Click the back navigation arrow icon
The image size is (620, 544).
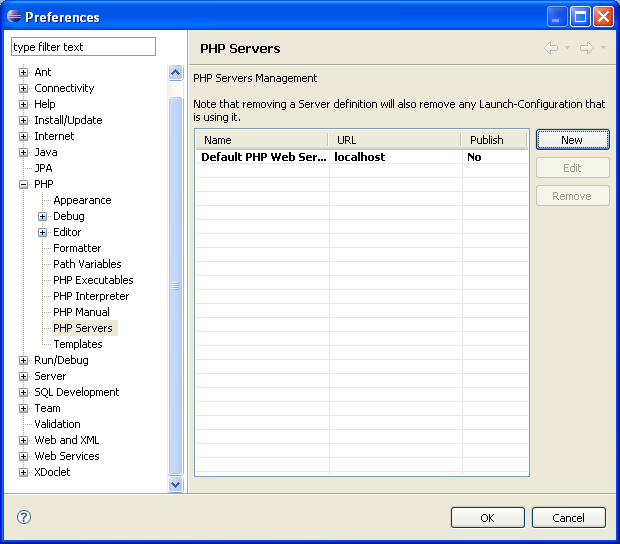pyautogui.click(x=550, y=48)
